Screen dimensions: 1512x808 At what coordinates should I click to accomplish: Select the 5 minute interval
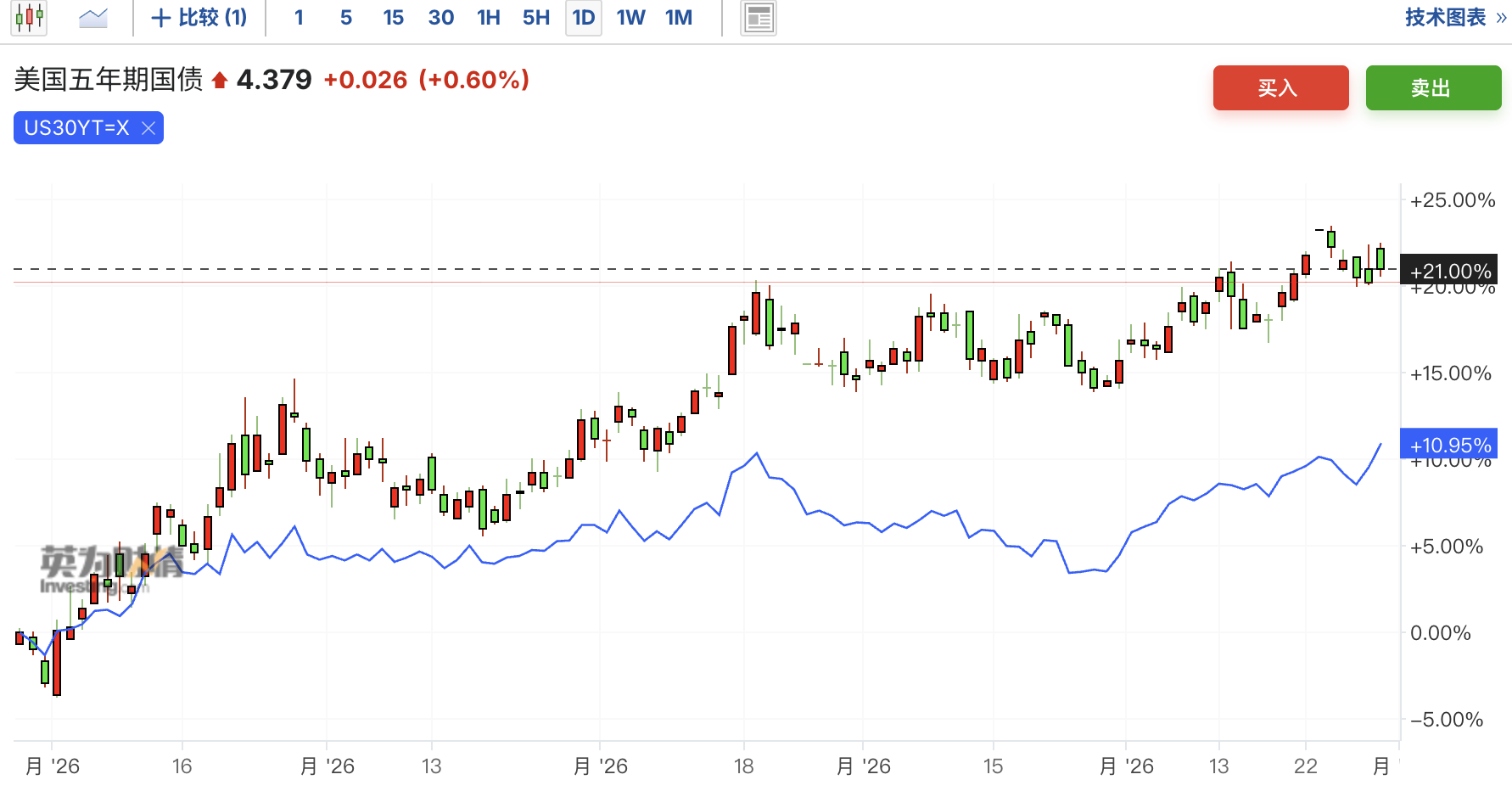[x=346, y=18]
